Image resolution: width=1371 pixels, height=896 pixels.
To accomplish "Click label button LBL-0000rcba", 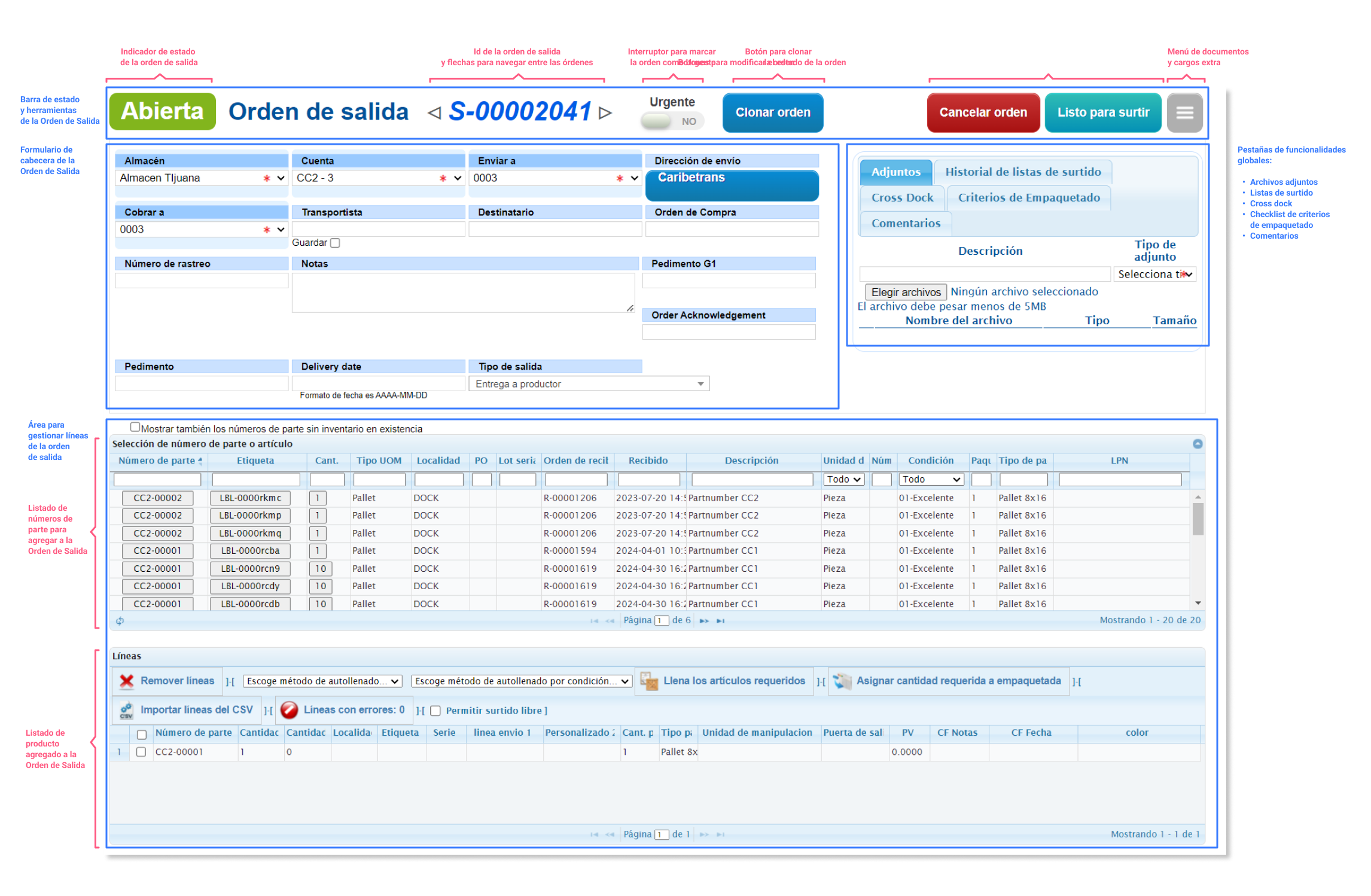I will point(250,551).
